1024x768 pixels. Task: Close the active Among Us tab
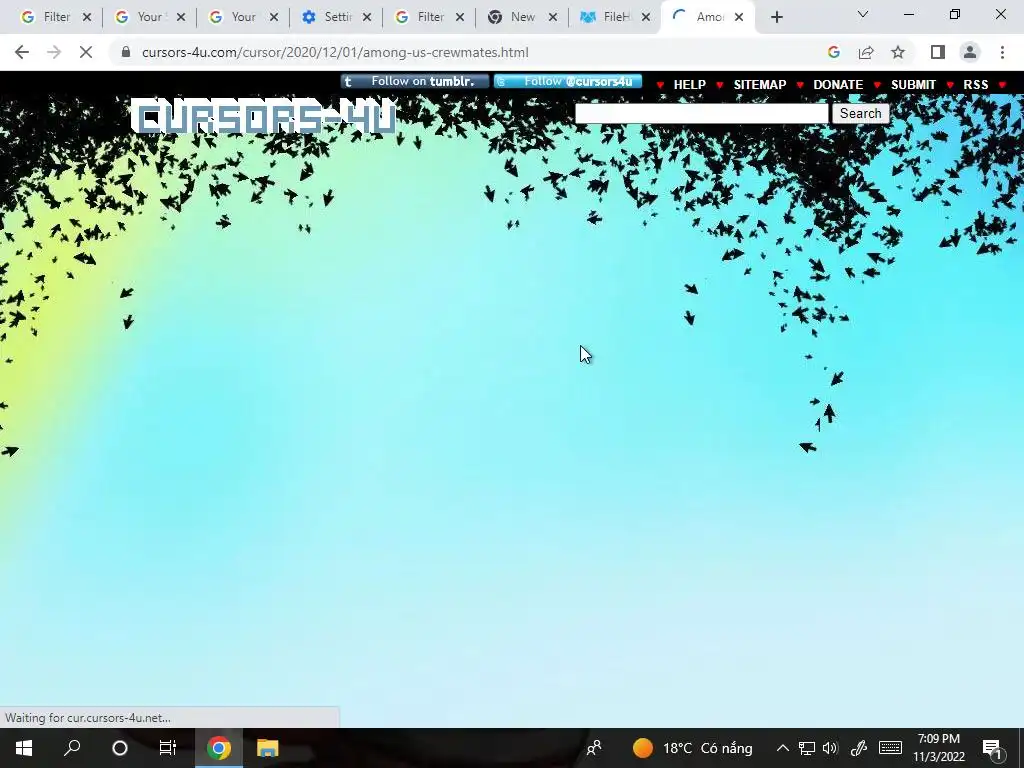point(739,17)
